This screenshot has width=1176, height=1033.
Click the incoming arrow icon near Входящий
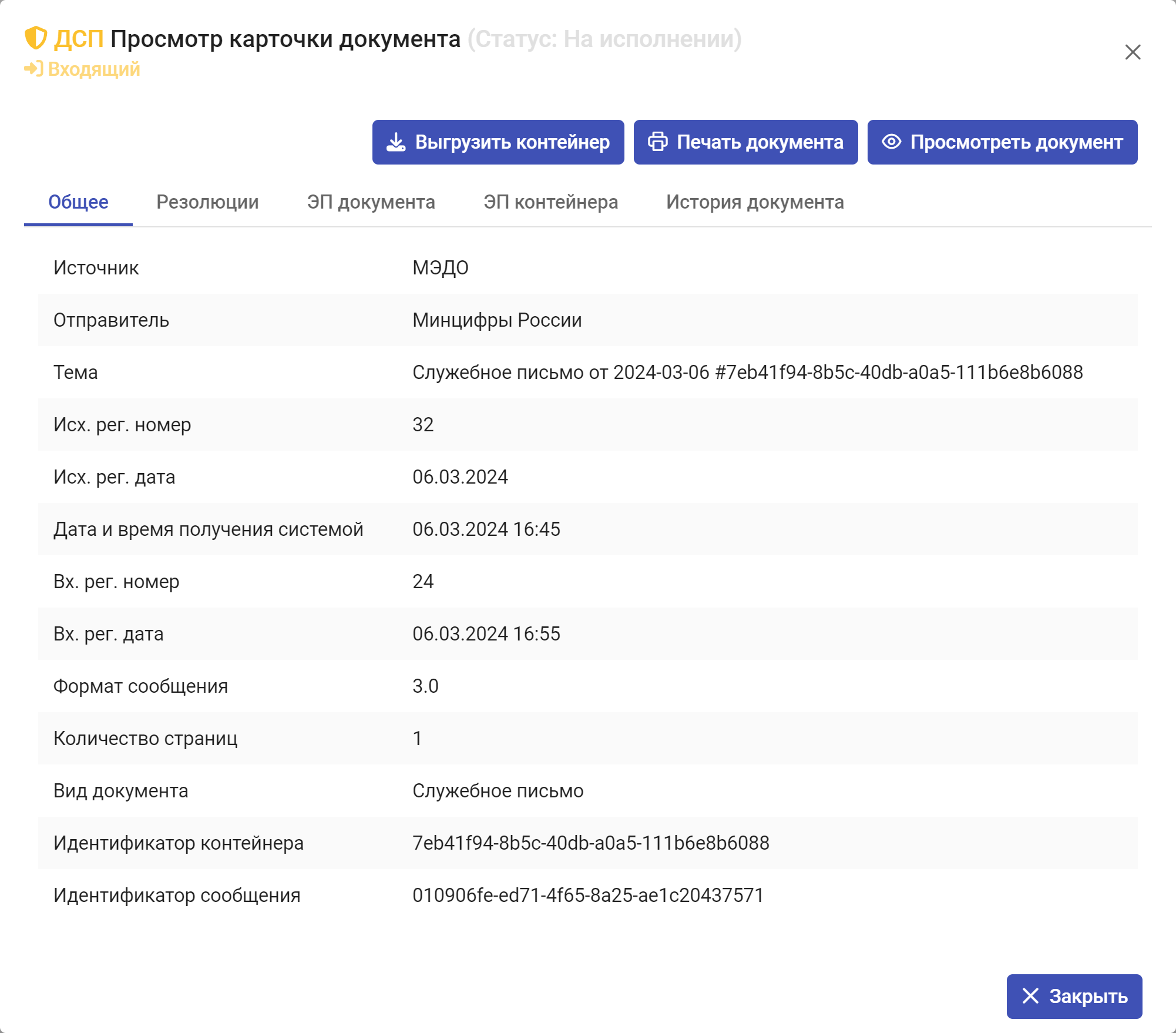(x=33, y=69)
